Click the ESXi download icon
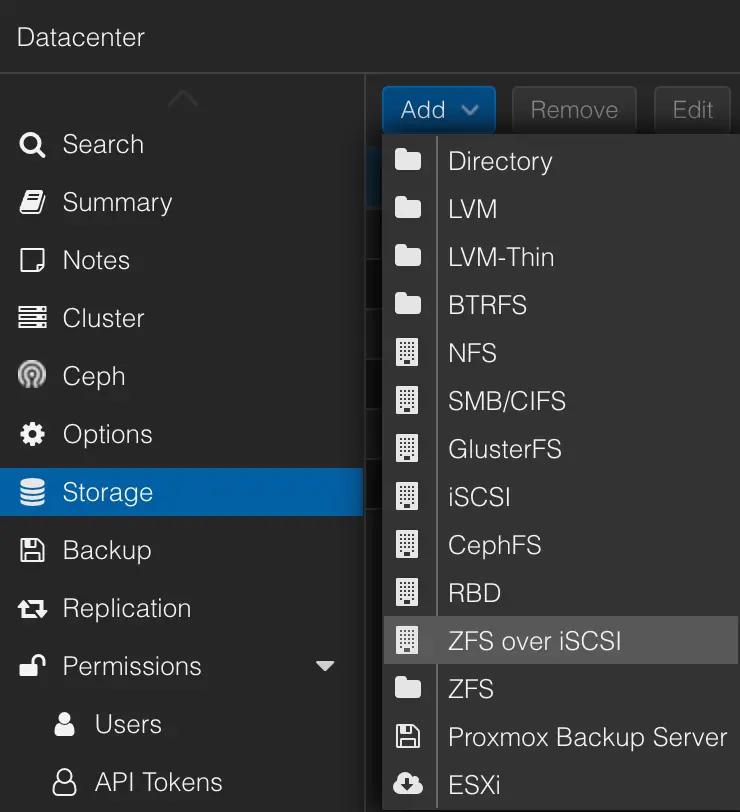 409,785
